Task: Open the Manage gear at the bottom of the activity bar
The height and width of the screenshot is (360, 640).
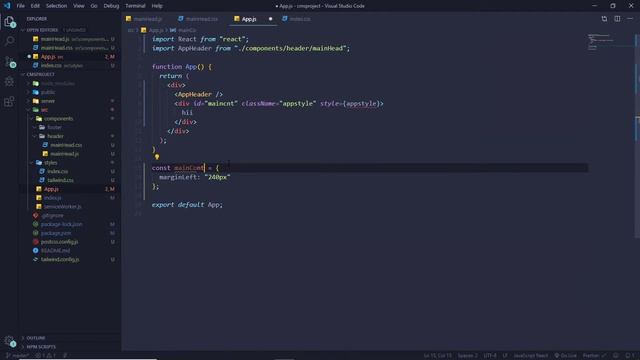Action: tap(9, 341)
